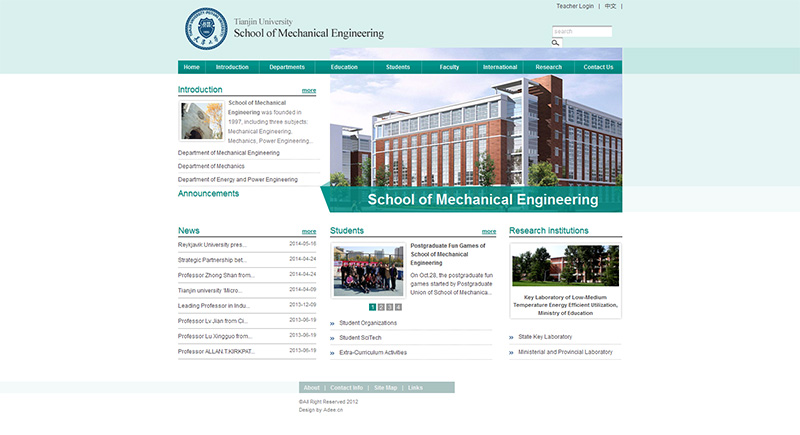
Task: Expand the News section via more
Action: [309, 232]
